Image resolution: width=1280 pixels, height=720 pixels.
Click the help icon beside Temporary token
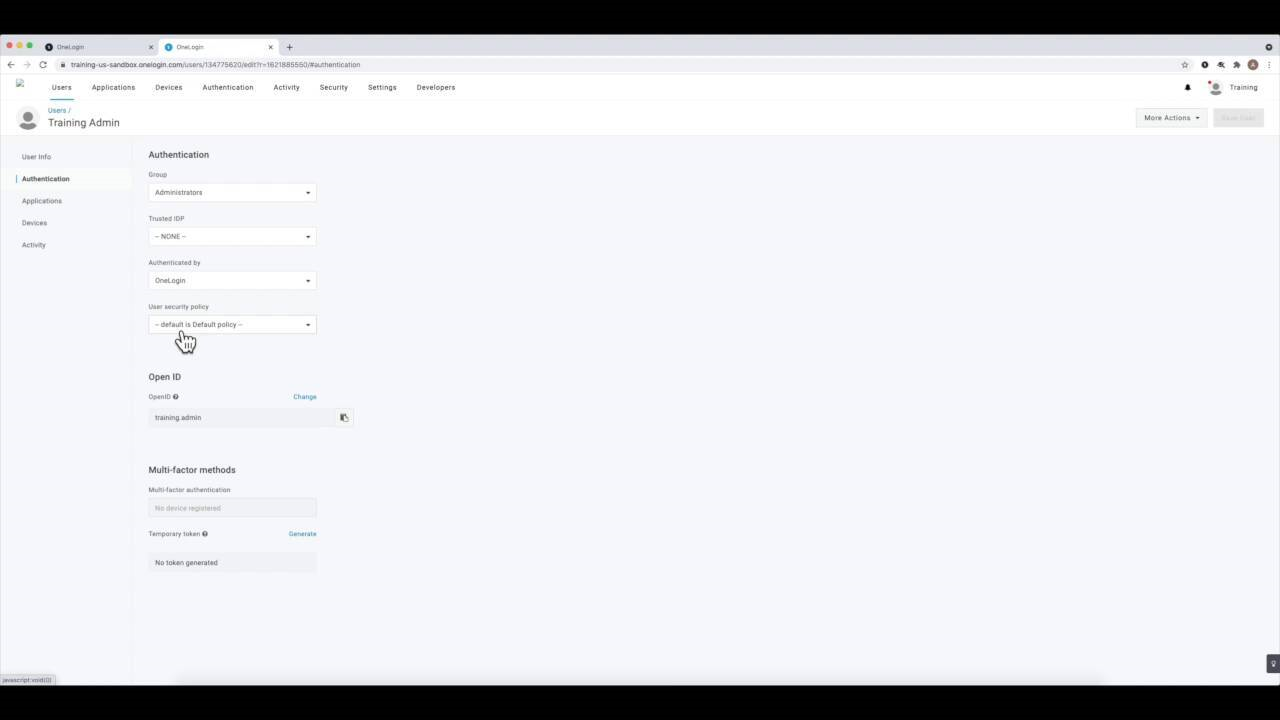click(x=204, y=533)
